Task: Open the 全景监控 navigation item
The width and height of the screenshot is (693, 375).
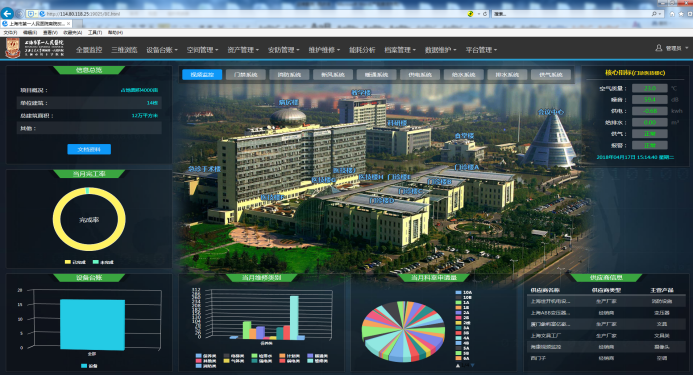Action: point(89,50)
